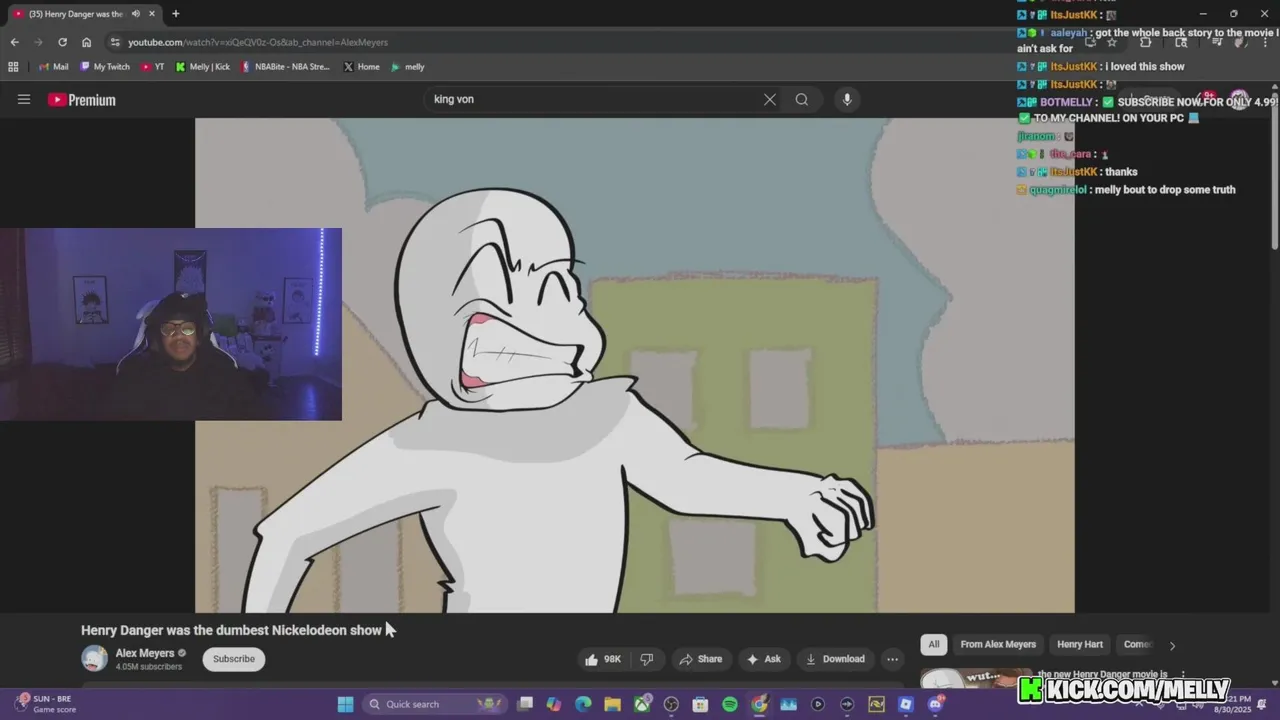This screenshot has width=1280, height=720.
Task: Click the video title 'Henry Danger was the dumbest'
Action: coord(231,630)
